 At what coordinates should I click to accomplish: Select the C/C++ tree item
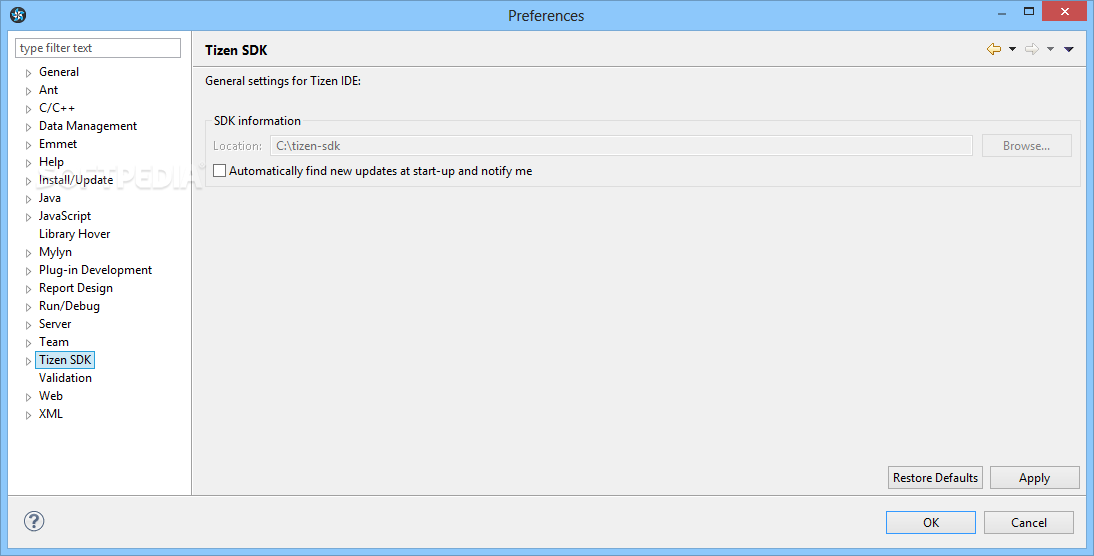pyautogui.click(x=57, y=108)
